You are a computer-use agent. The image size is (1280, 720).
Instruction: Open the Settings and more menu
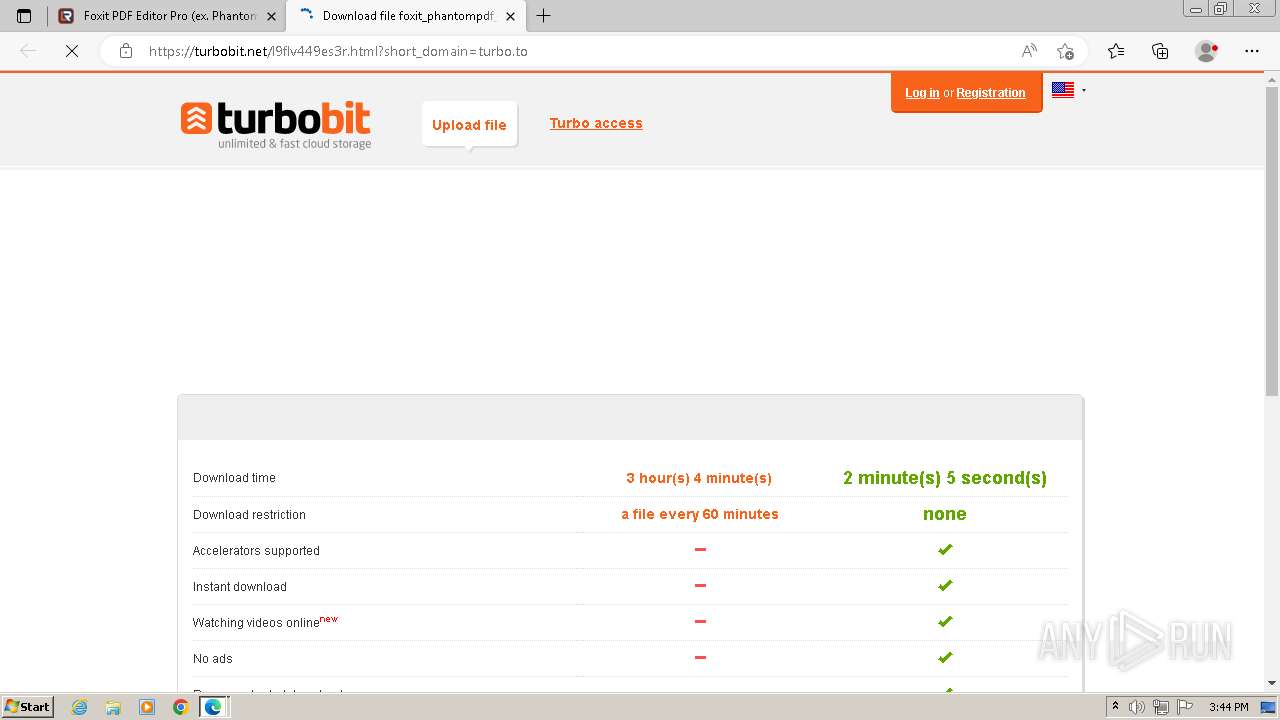tap(1252, 51)
